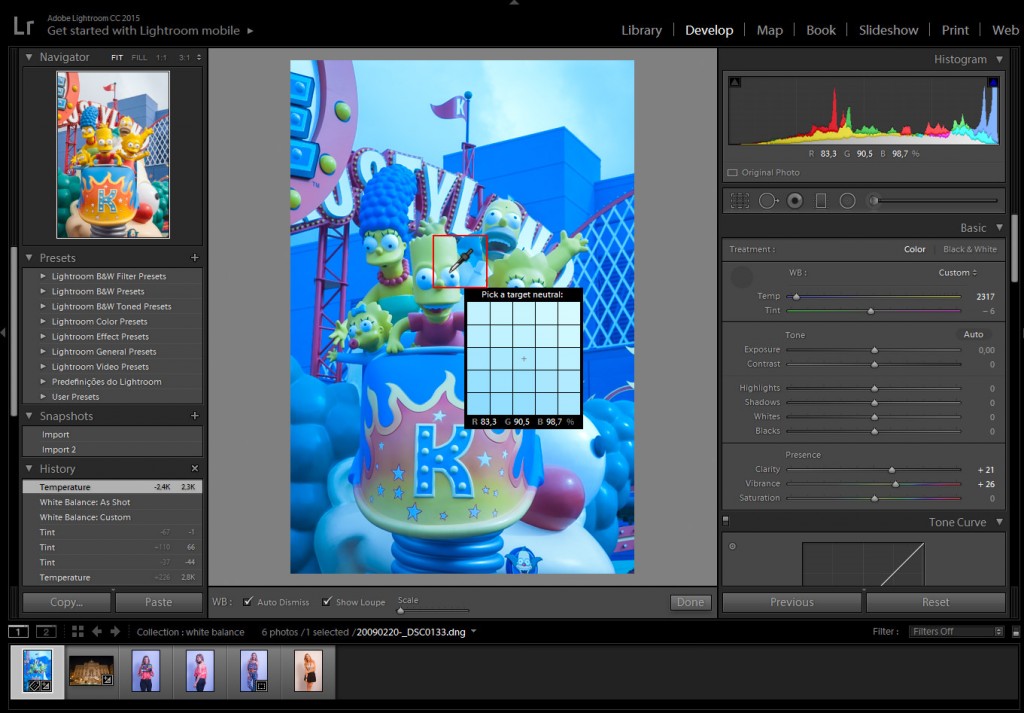Switch to the Book module

(820, 30)
